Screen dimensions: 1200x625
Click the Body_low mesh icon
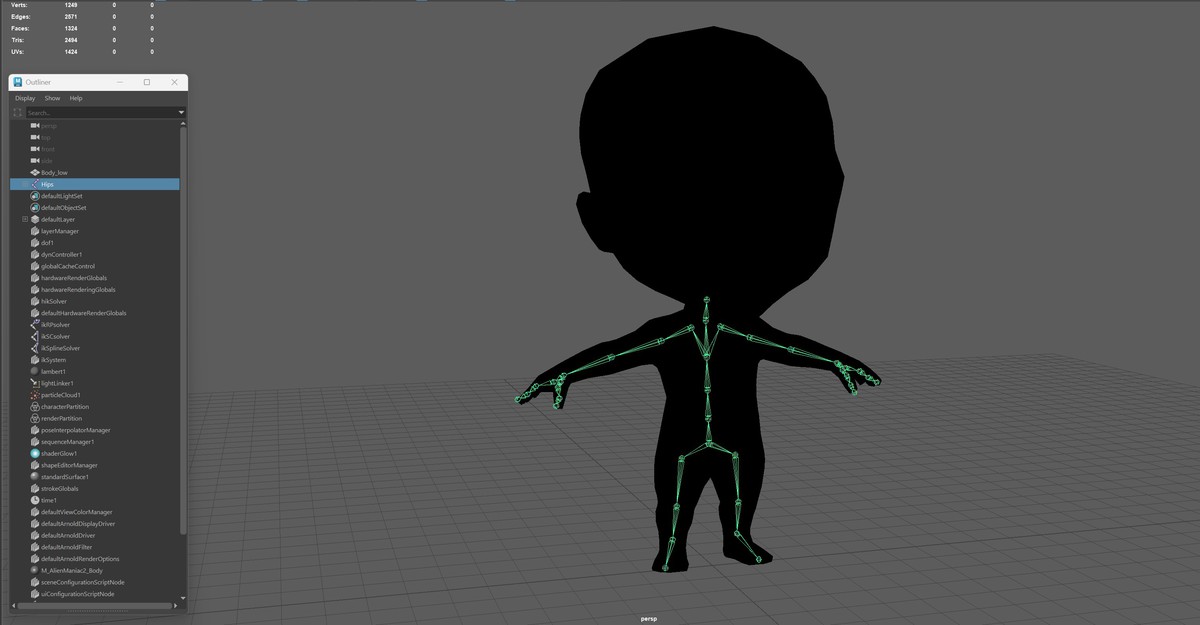pyautogui.click(x=35, y=172)
